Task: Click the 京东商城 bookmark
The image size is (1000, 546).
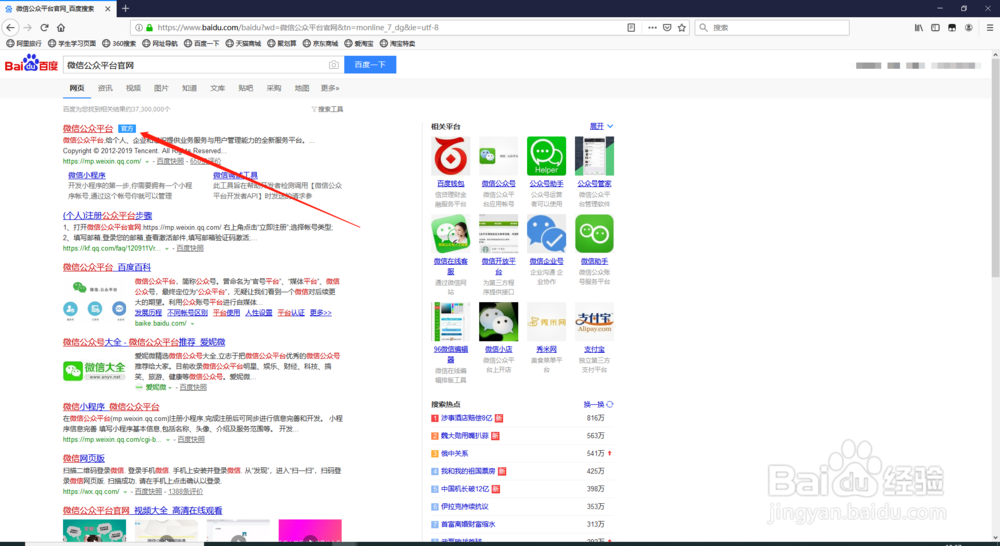Action: (x=320, y=43)
